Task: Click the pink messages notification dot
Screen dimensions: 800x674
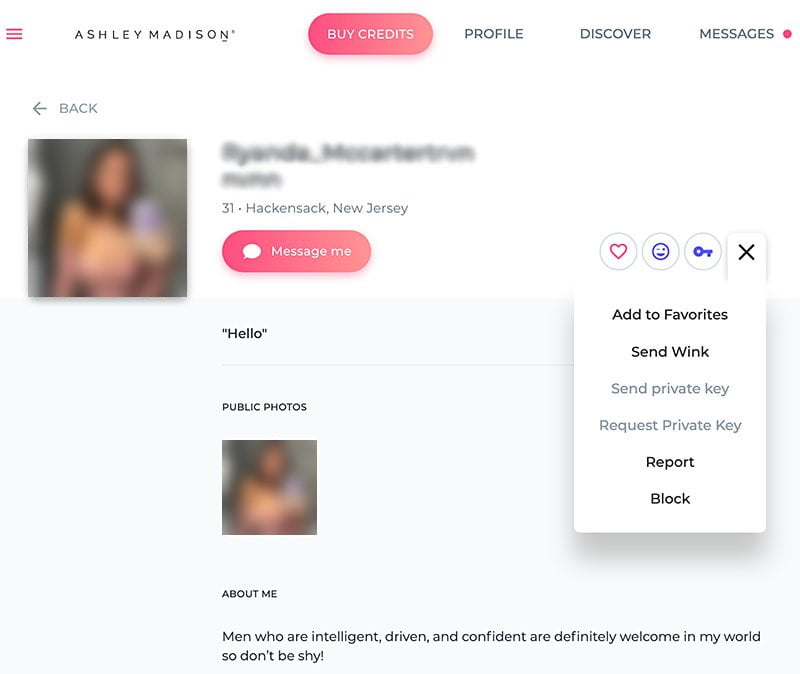Action: pyautogui.click(x=787, y=34)
